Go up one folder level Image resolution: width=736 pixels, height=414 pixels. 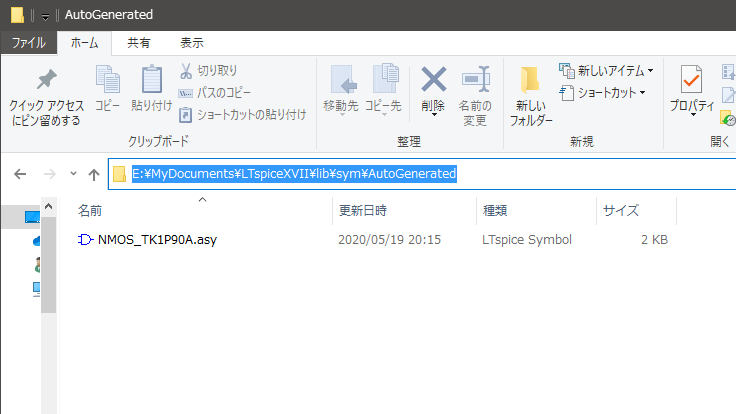[x=94, y=175]
